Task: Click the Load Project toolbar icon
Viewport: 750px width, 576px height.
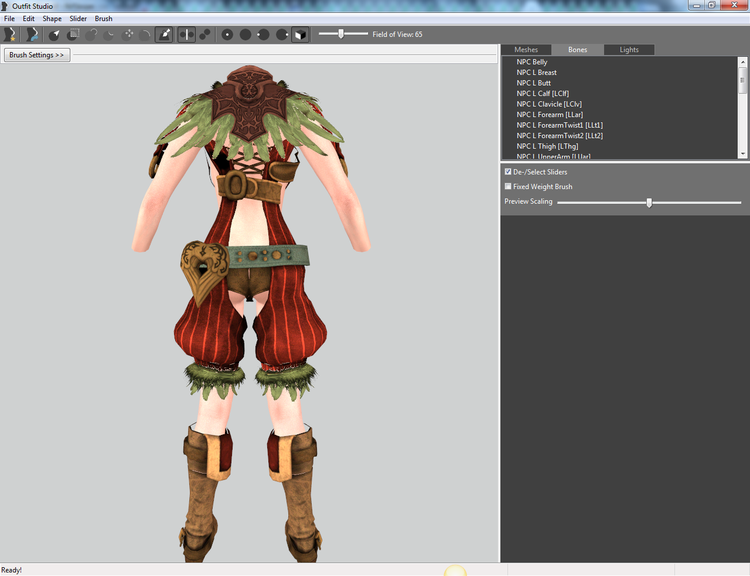Action: pos(32,34)
